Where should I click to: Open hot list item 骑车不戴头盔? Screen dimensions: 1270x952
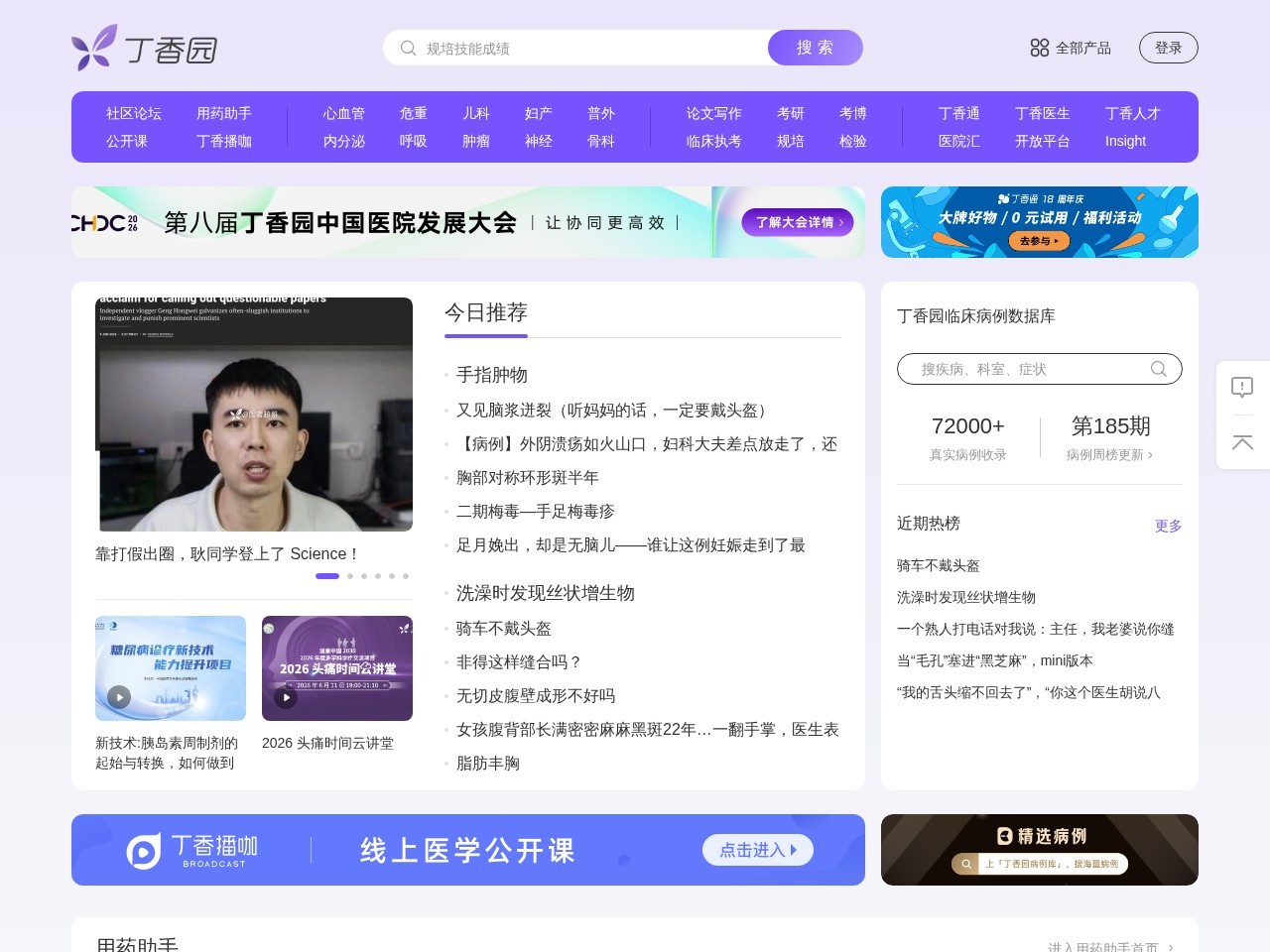click(939, 565)
